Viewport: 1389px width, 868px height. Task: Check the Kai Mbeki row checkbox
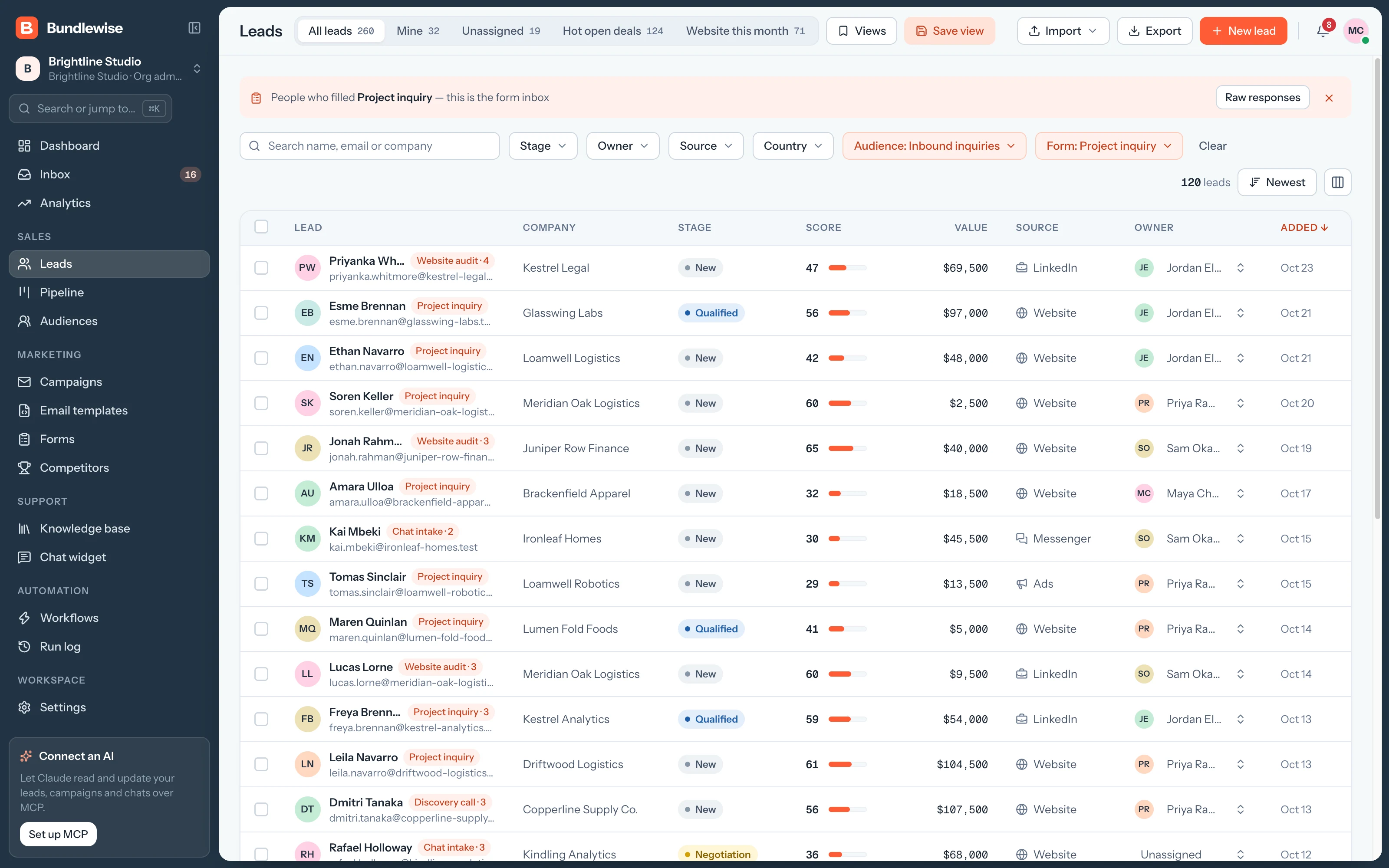pyautogui.click(x=261, y=539)
